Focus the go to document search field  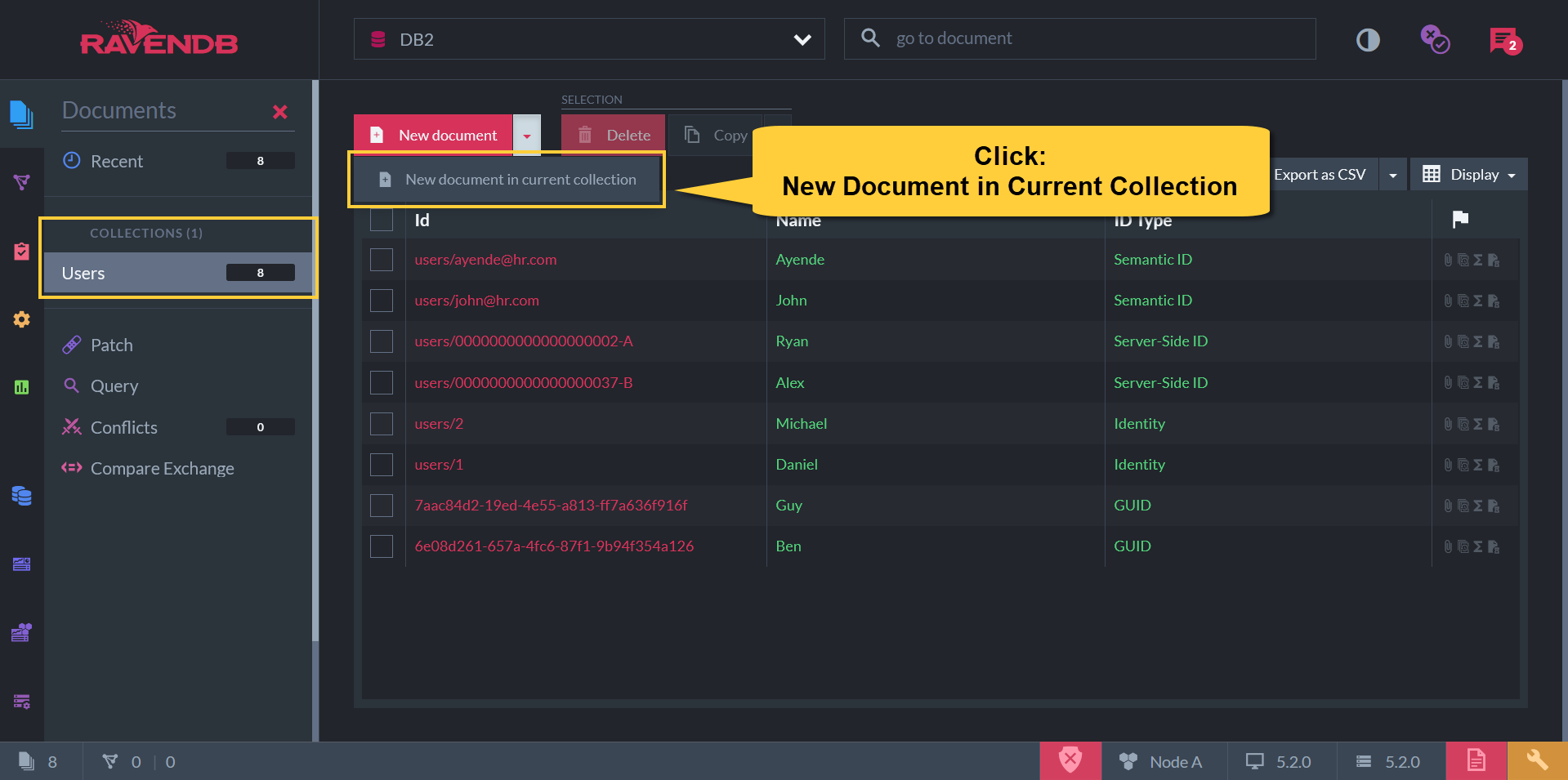tap(1079, 39)
